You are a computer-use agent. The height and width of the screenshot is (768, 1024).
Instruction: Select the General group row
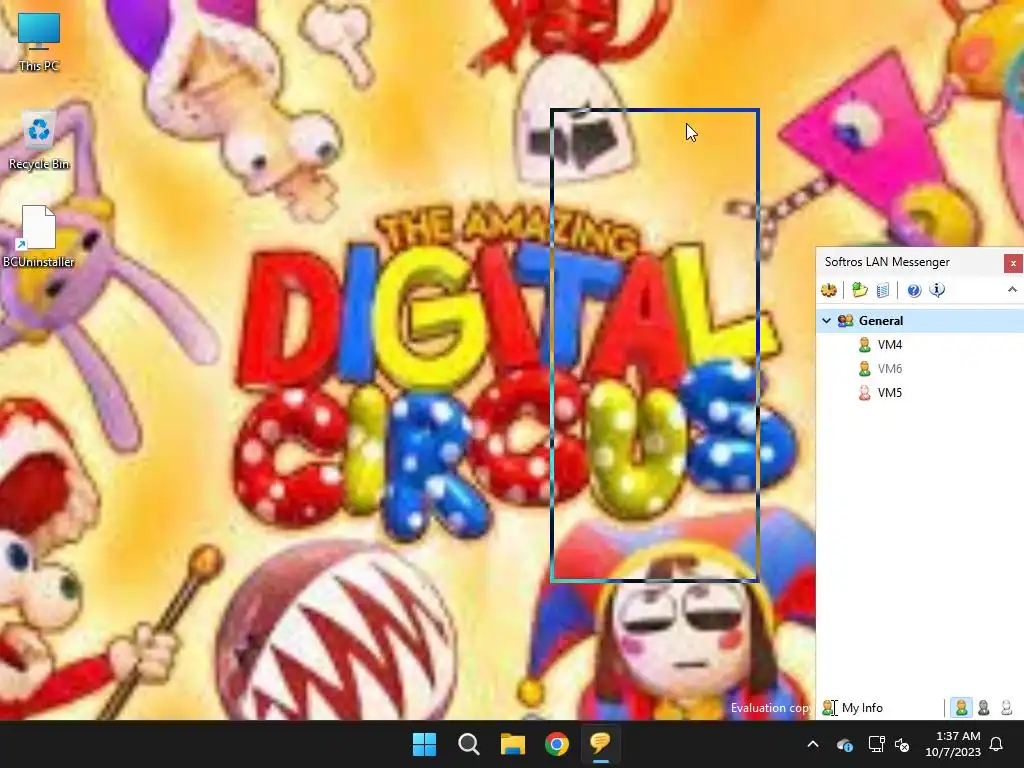point(920,321)
